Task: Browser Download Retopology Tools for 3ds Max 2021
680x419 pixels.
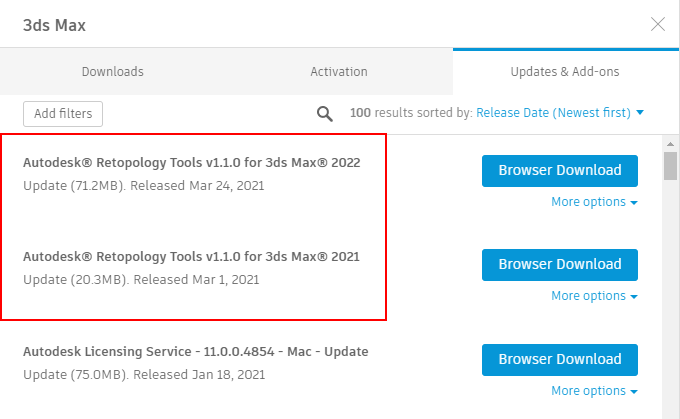Action: coord(559,265)
